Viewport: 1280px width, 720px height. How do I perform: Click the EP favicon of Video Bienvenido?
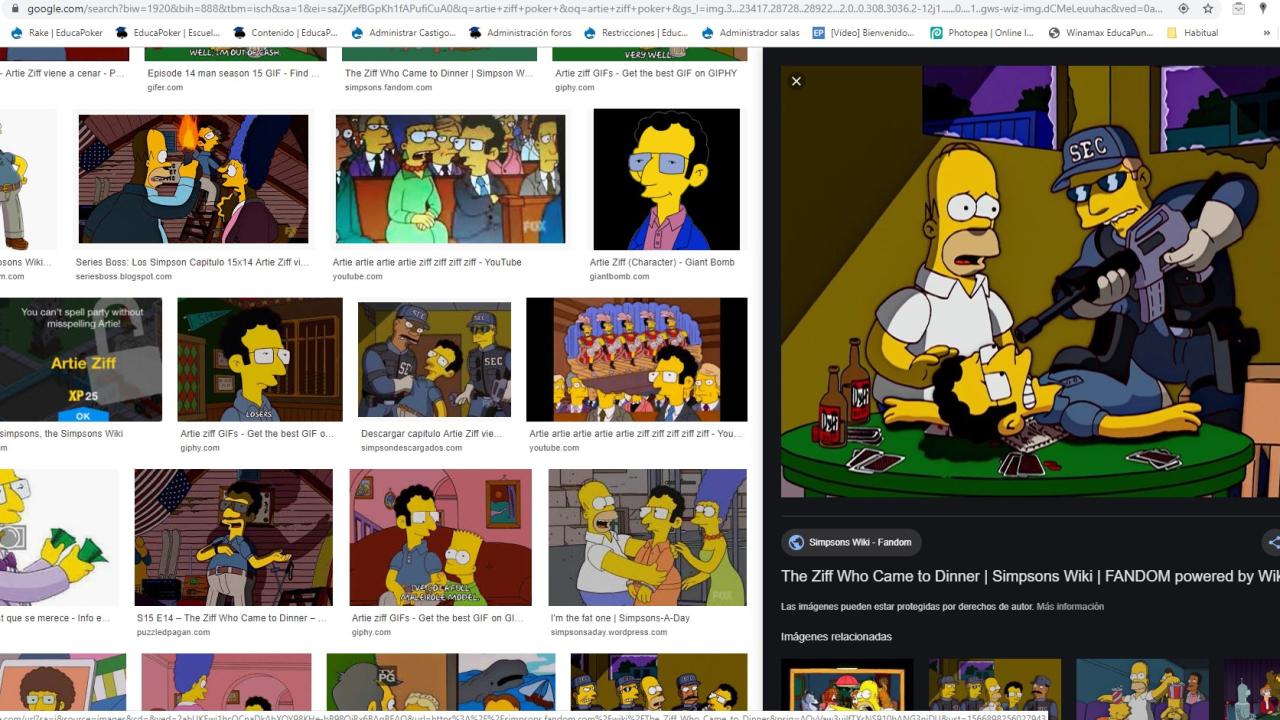tap(819, 32)
